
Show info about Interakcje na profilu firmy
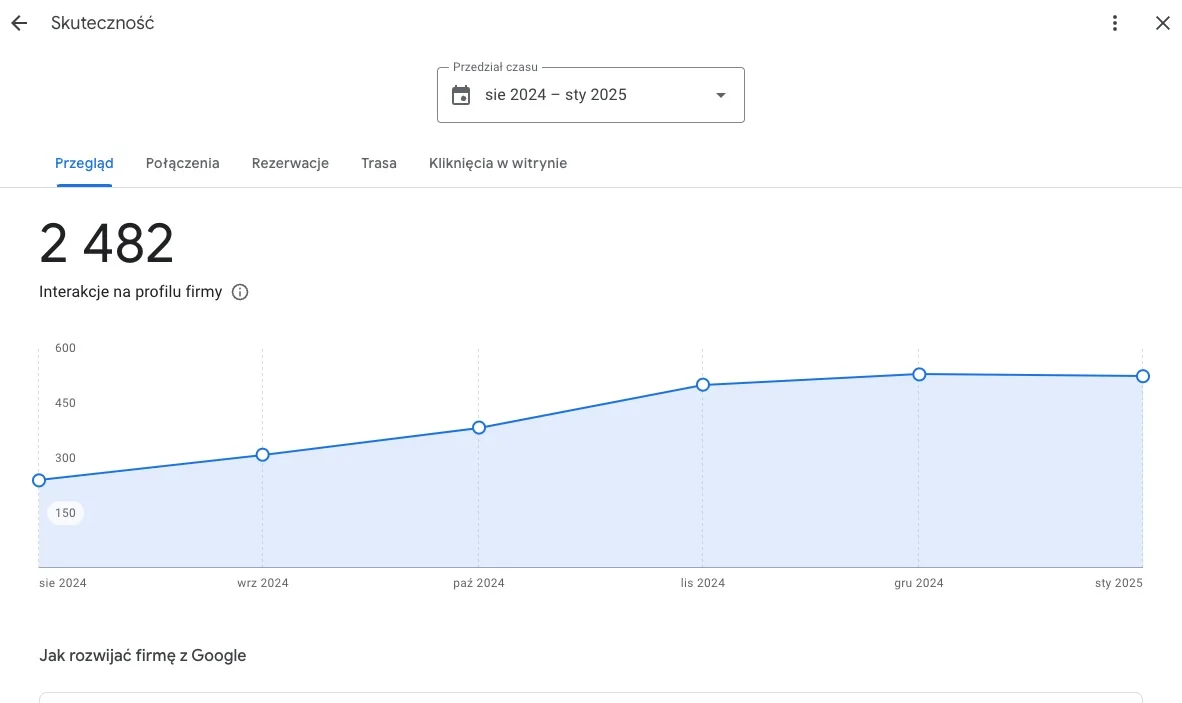coord(240,292)
